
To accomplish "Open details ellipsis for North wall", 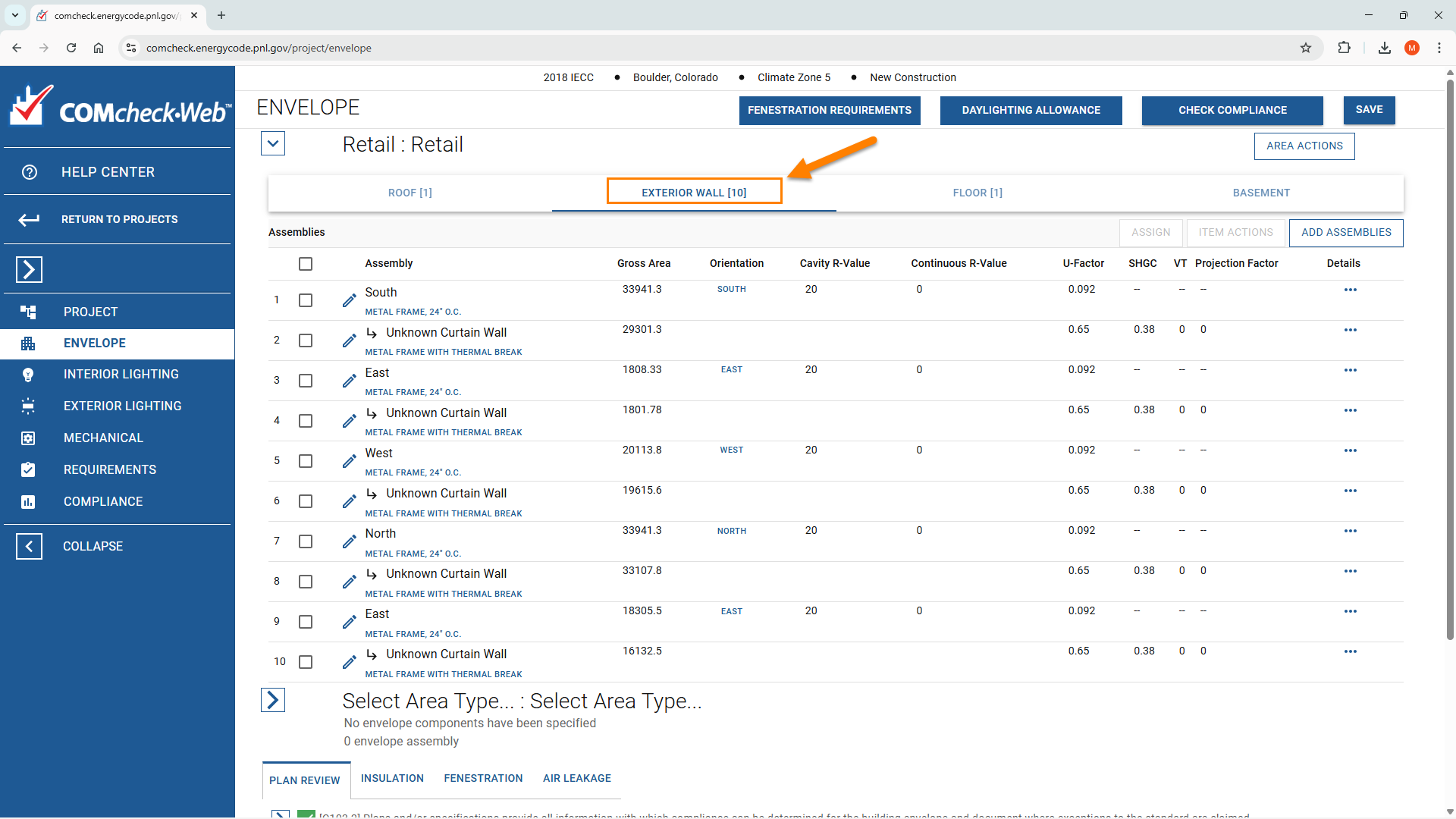I will (x=1350, y=531).
